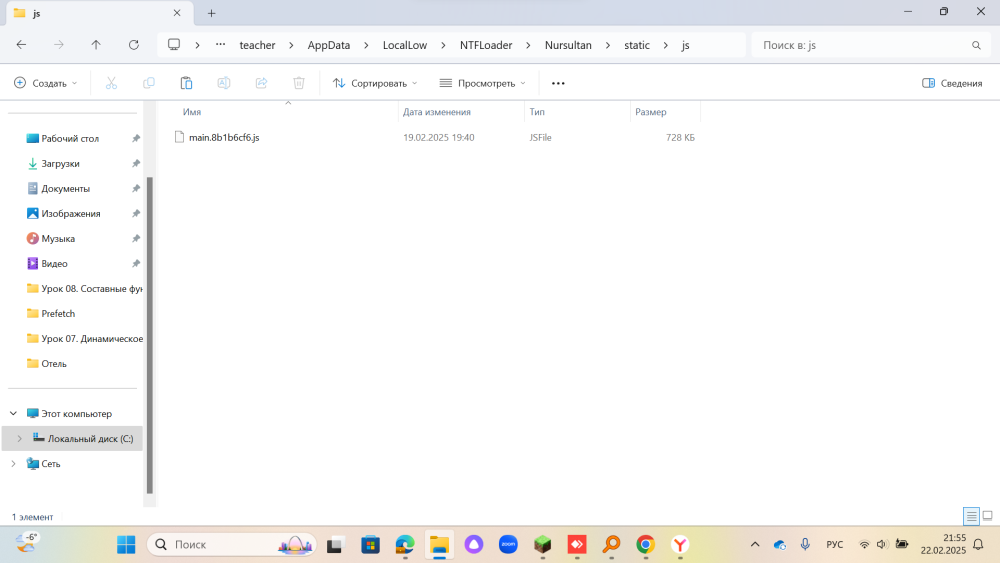Navigate to teacher breadcrumb folder
1000x563 pixels.
click(258, 45)
